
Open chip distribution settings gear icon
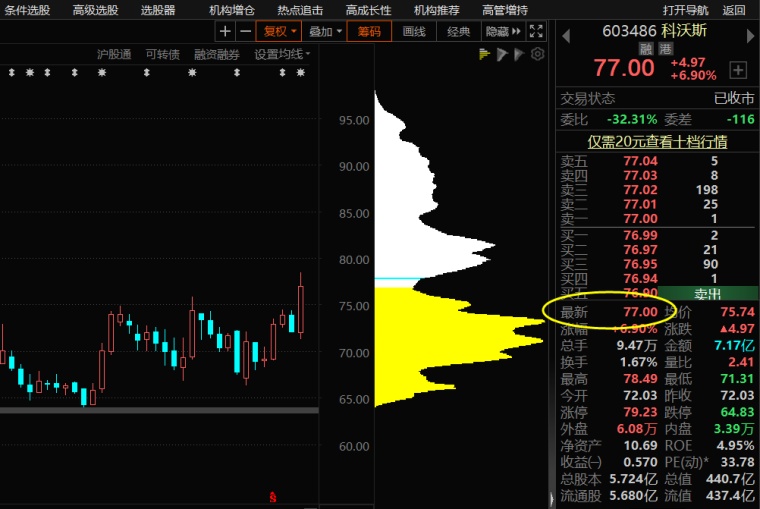[x=538, y=54]
